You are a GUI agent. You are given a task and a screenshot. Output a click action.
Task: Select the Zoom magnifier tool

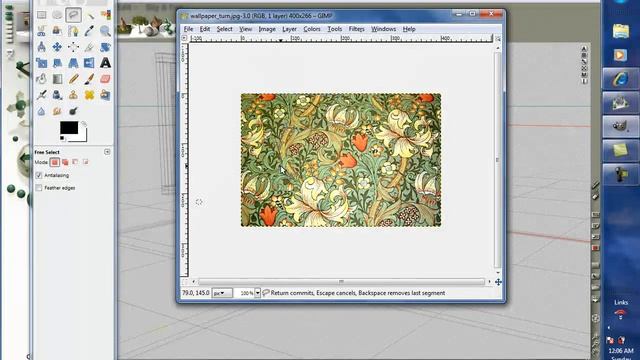coord(105,31)
